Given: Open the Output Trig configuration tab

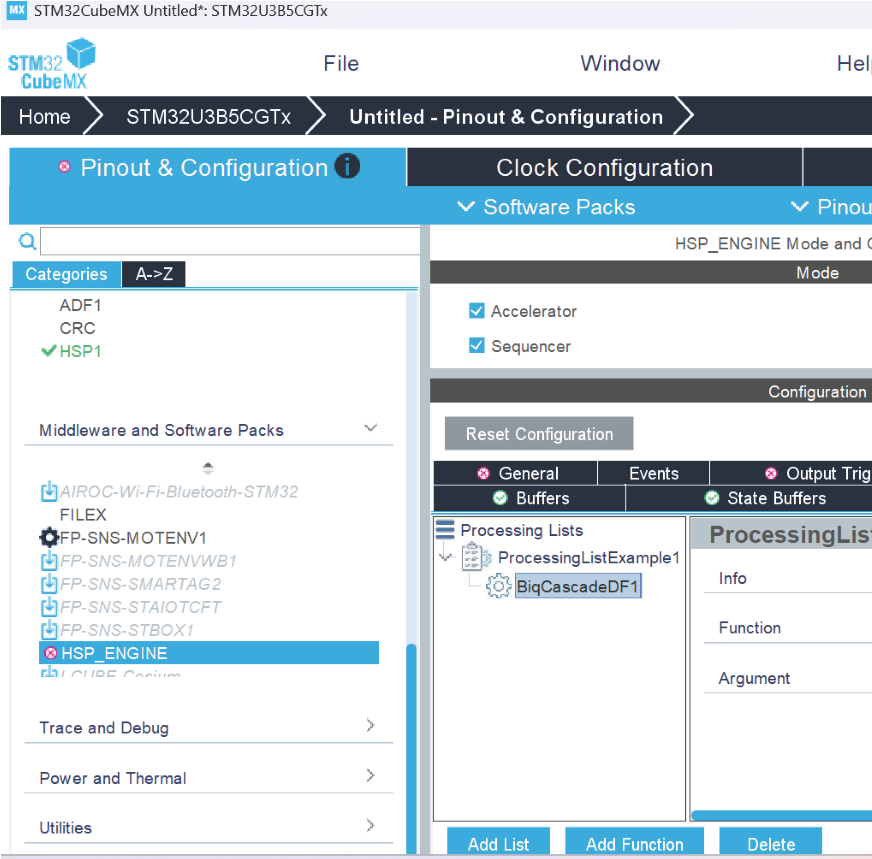Looking at the screenshot, I should tap(791, 473).
